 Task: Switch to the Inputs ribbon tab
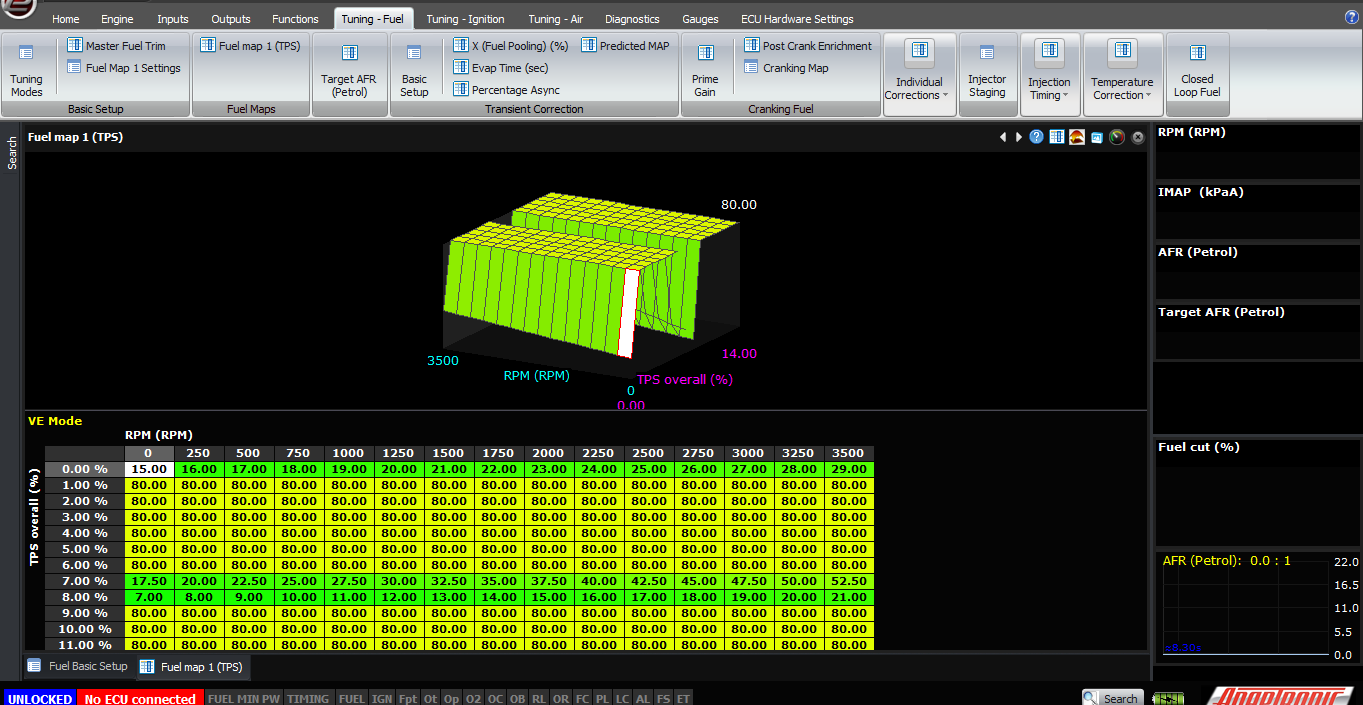pyautogui.click(x=172, y=19)
